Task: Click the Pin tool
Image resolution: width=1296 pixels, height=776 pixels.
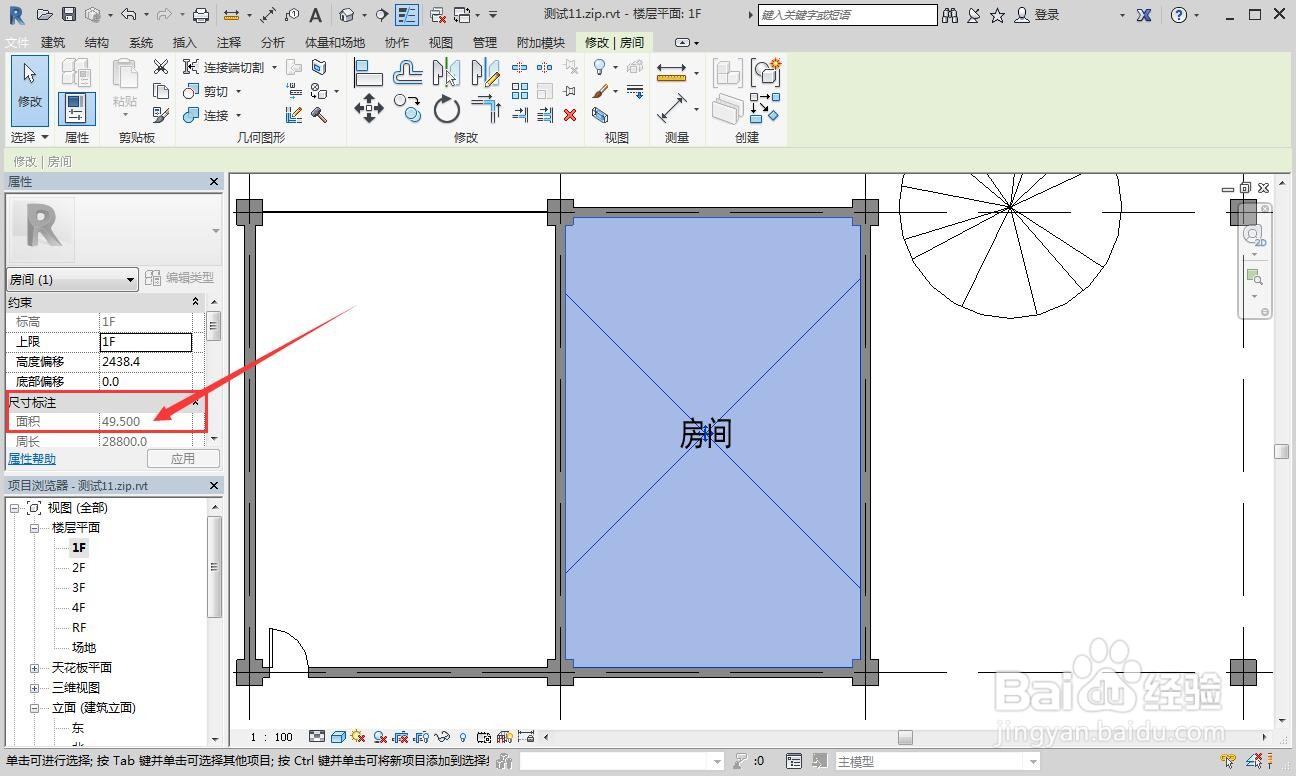Action: pyautogui.click(x=570, y=91)
